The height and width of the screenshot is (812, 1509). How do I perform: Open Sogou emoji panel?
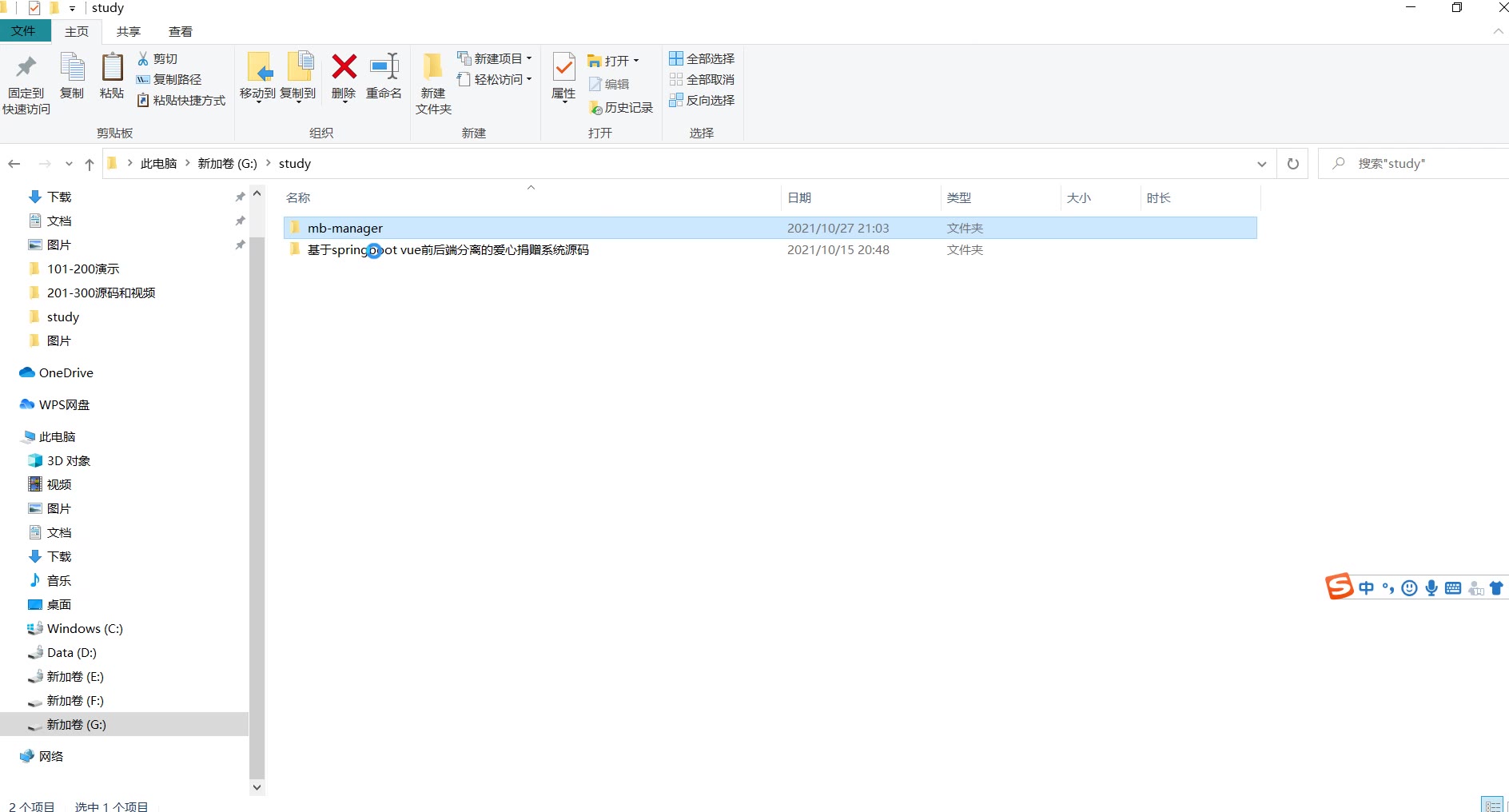point(1410,588)
